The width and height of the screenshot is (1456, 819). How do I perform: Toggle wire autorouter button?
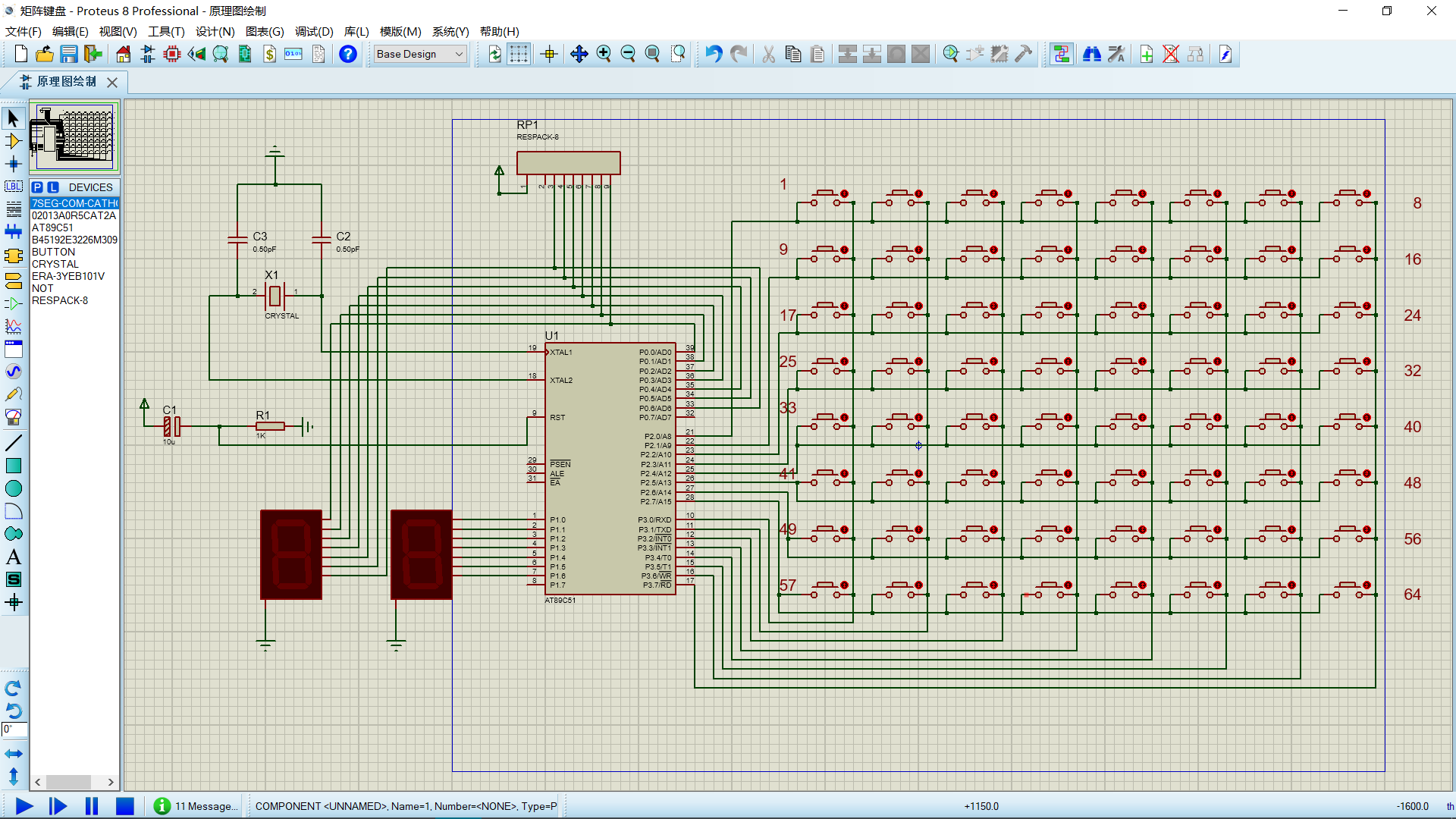tap(1061, 54)
